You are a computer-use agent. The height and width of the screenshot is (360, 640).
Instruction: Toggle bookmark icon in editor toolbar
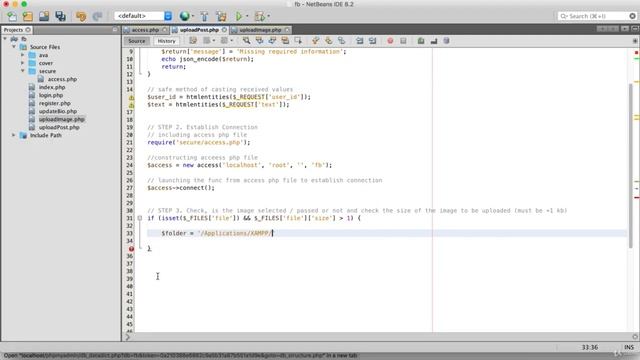(341, 41)
